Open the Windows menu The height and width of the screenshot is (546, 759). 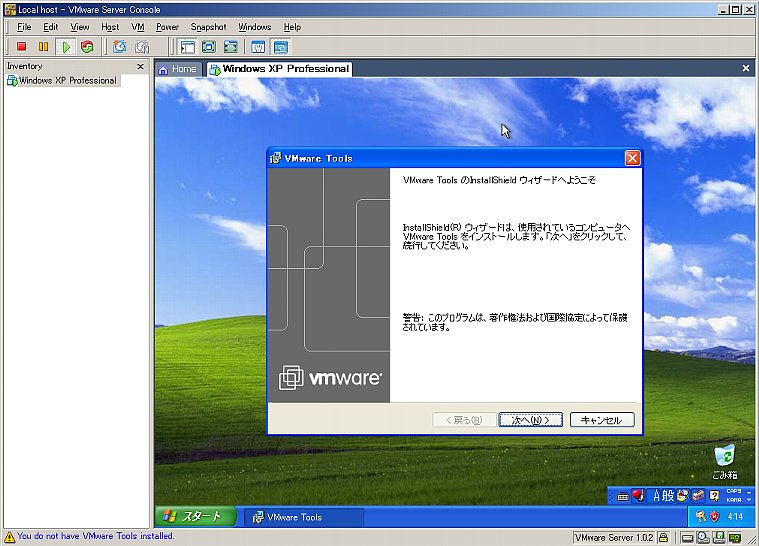[x=255, y=27]
